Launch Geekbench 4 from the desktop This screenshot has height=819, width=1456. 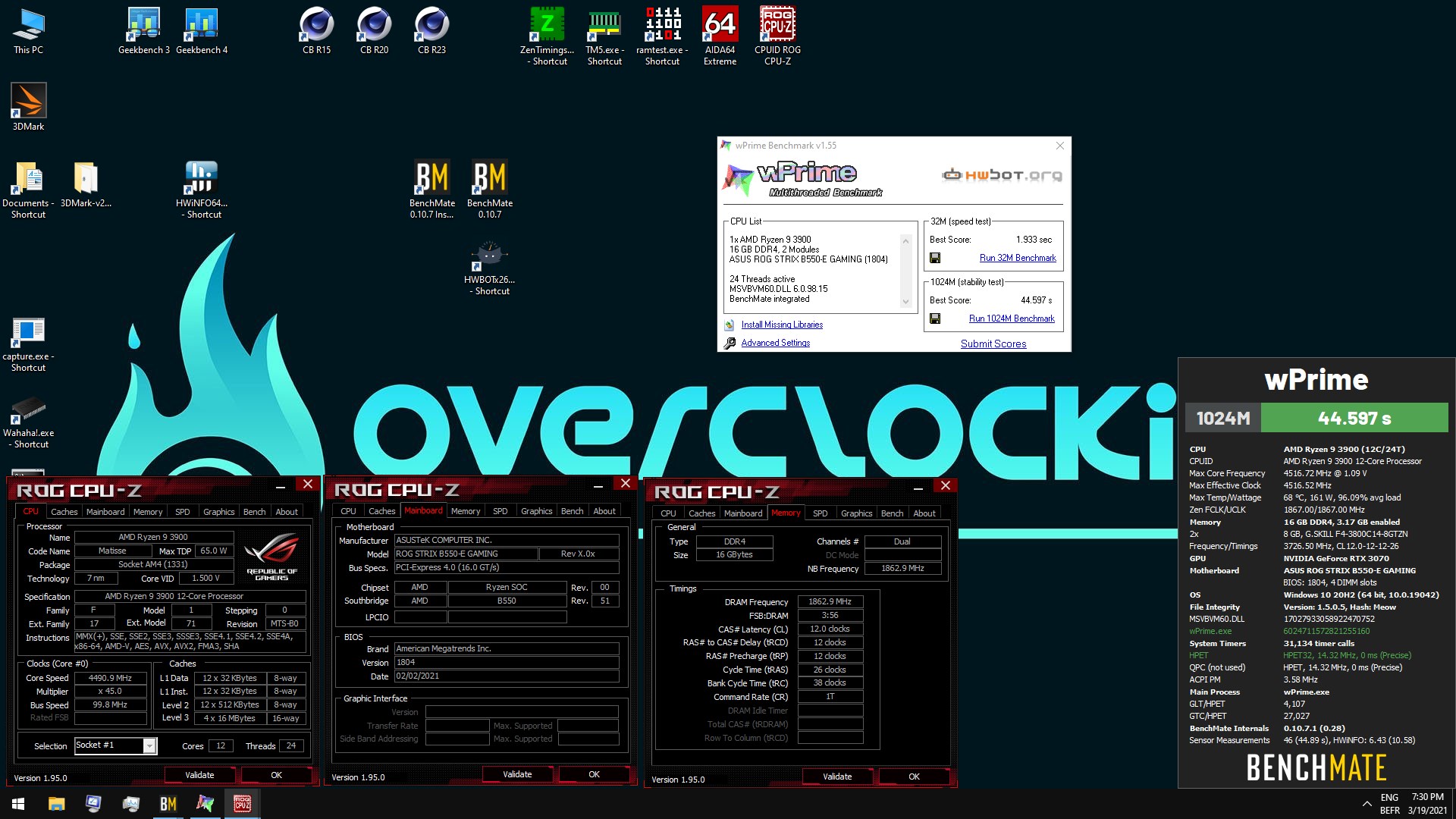[x=202, y=30]
